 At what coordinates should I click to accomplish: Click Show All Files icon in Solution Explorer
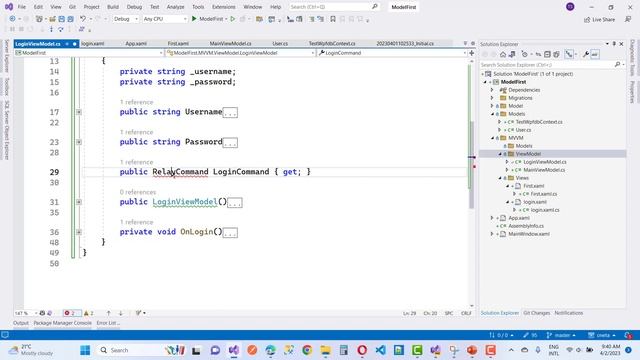point(556,54)
